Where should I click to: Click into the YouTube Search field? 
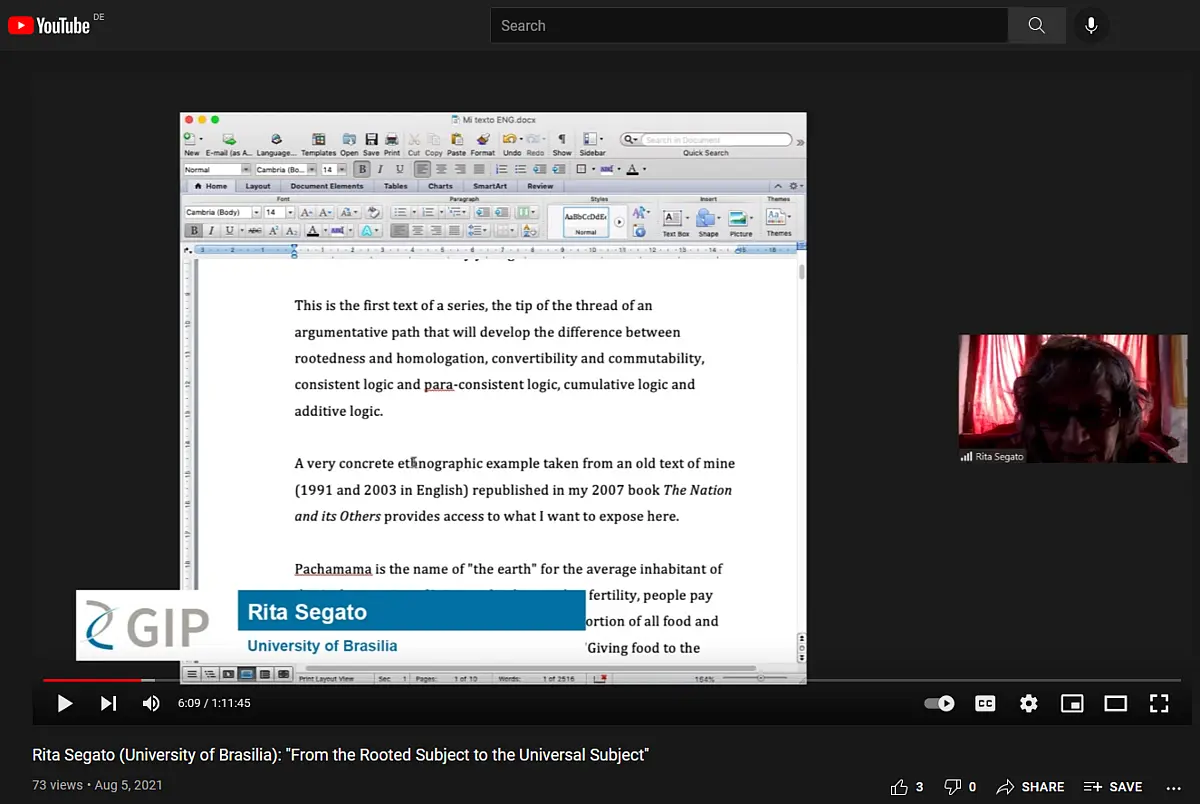coord(749,25)
